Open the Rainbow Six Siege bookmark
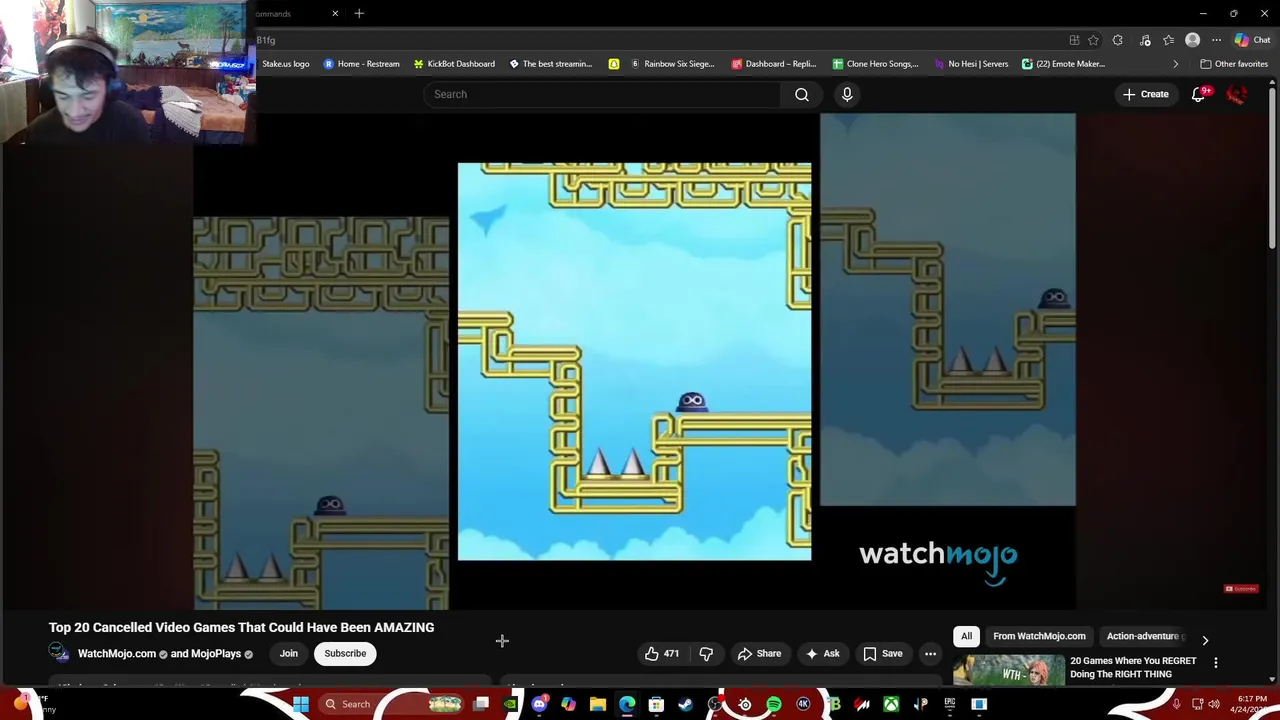The width and height of the screenshot is (1280, 720). (x=672, y=64)
